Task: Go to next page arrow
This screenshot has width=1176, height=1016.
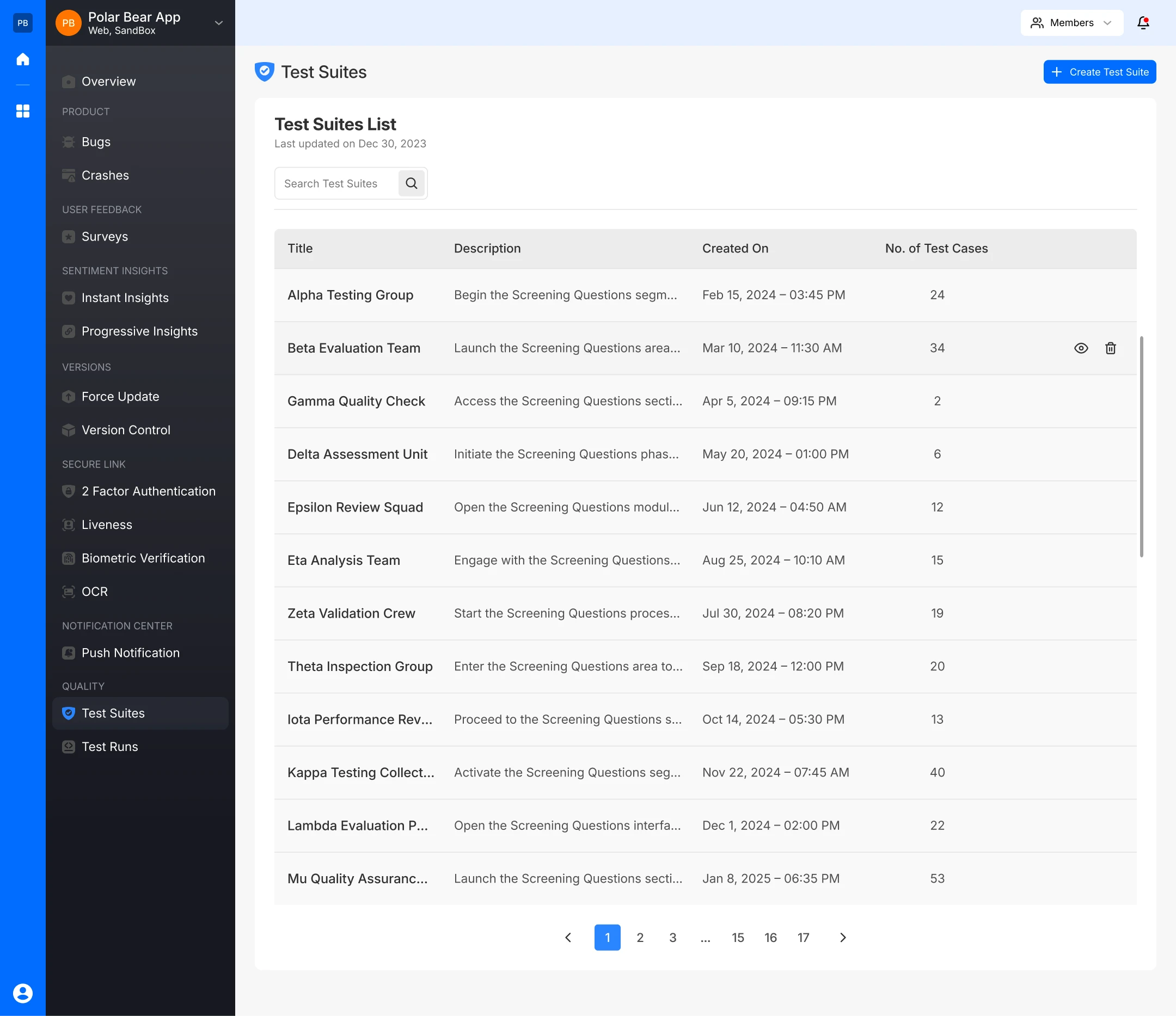Action: [843, 937]
